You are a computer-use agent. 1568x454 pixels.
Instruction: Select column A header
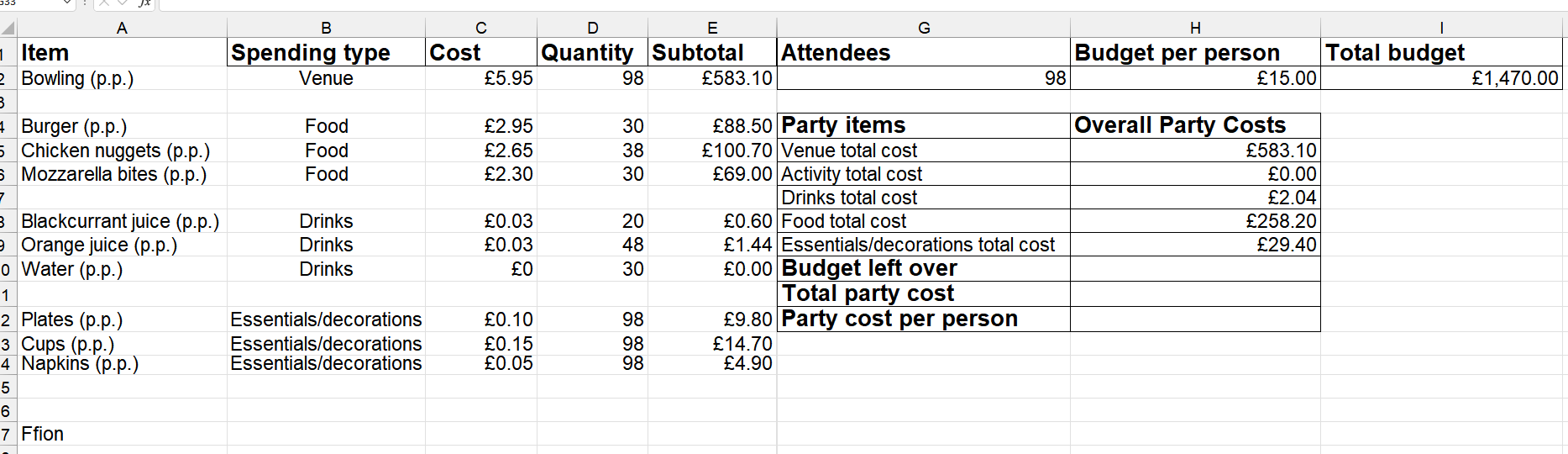(122, 29)
